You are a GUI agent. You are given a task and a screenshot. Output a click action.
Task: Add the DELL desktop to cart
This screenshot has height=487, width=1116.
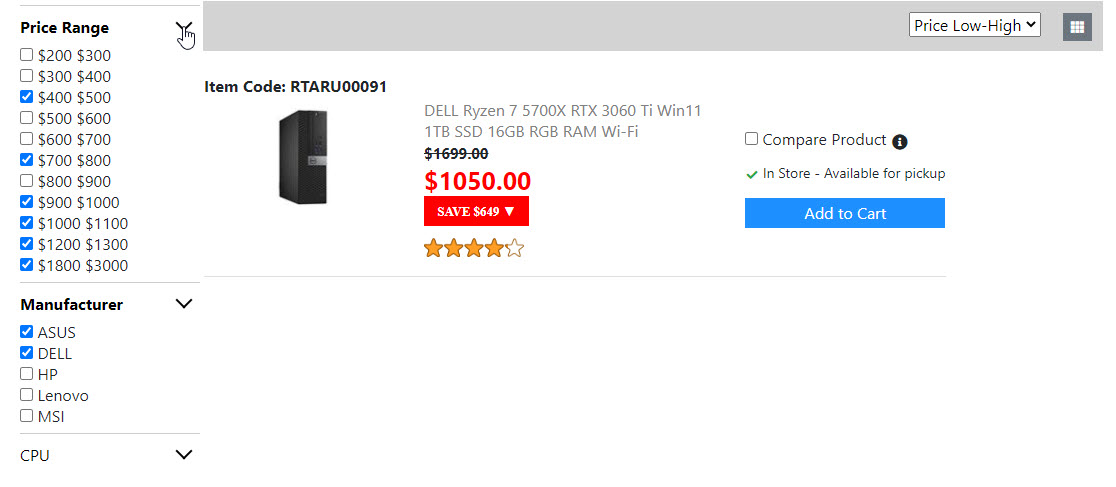click(x=844, y=213)
